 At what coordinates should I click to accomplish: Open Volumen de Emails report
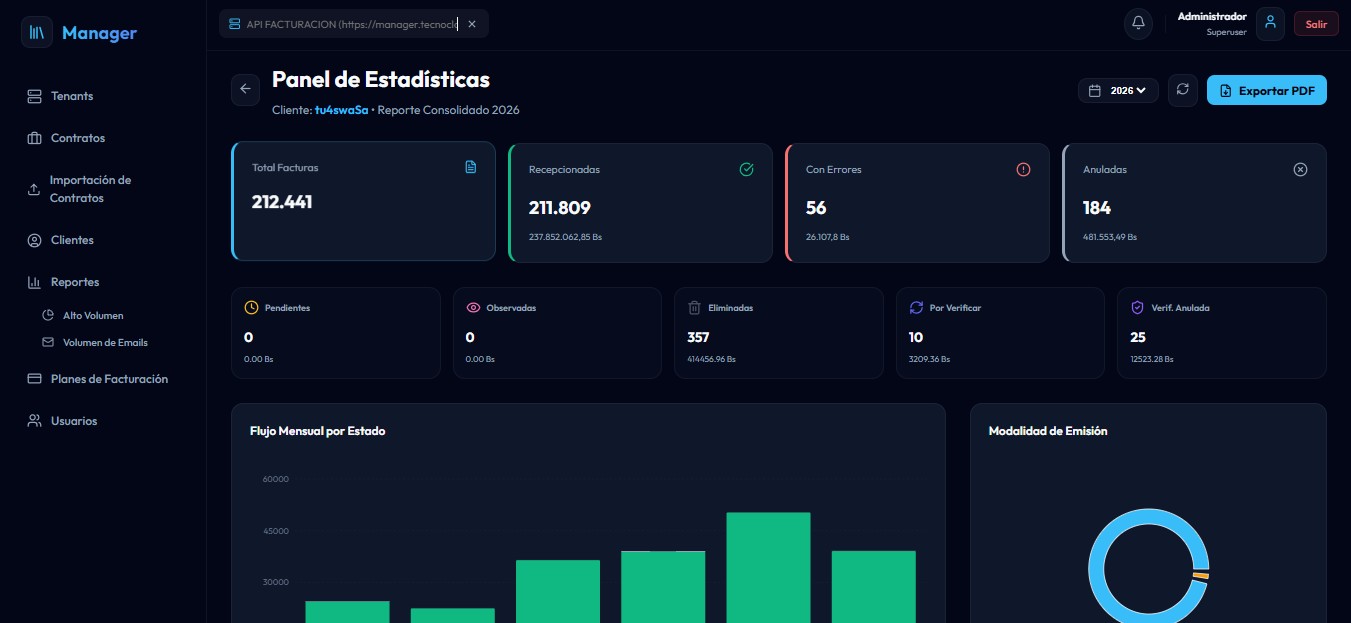click(105, 342)
